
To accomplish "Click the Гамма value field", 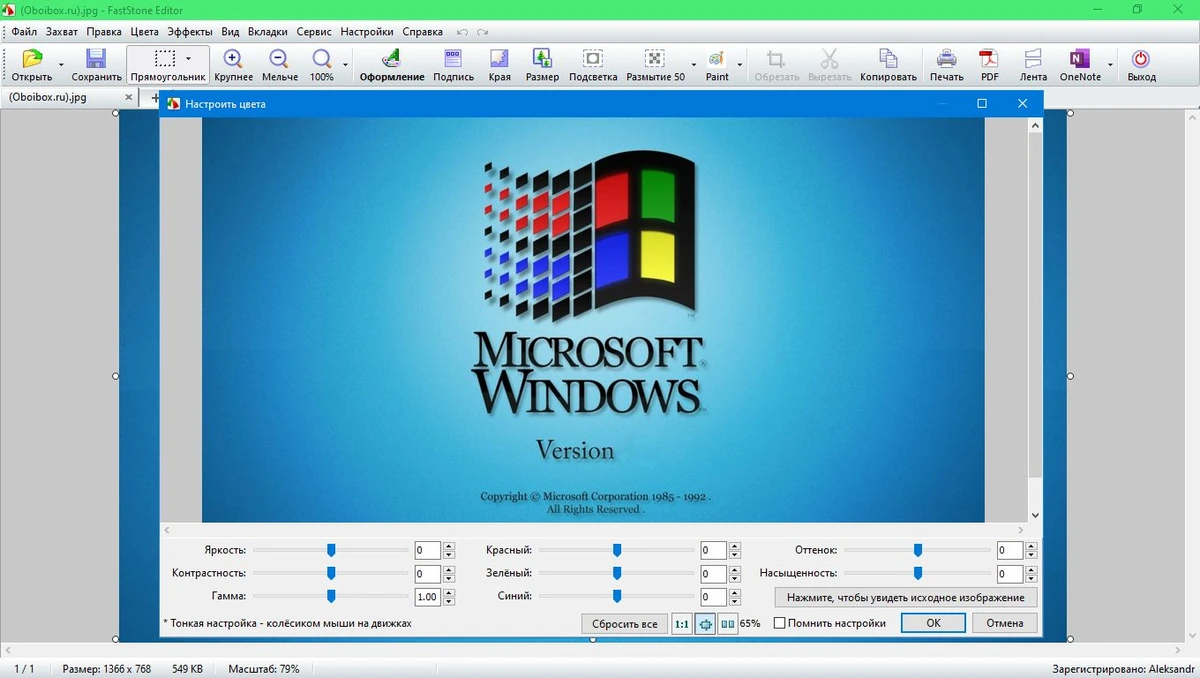I will coord(428,597).
